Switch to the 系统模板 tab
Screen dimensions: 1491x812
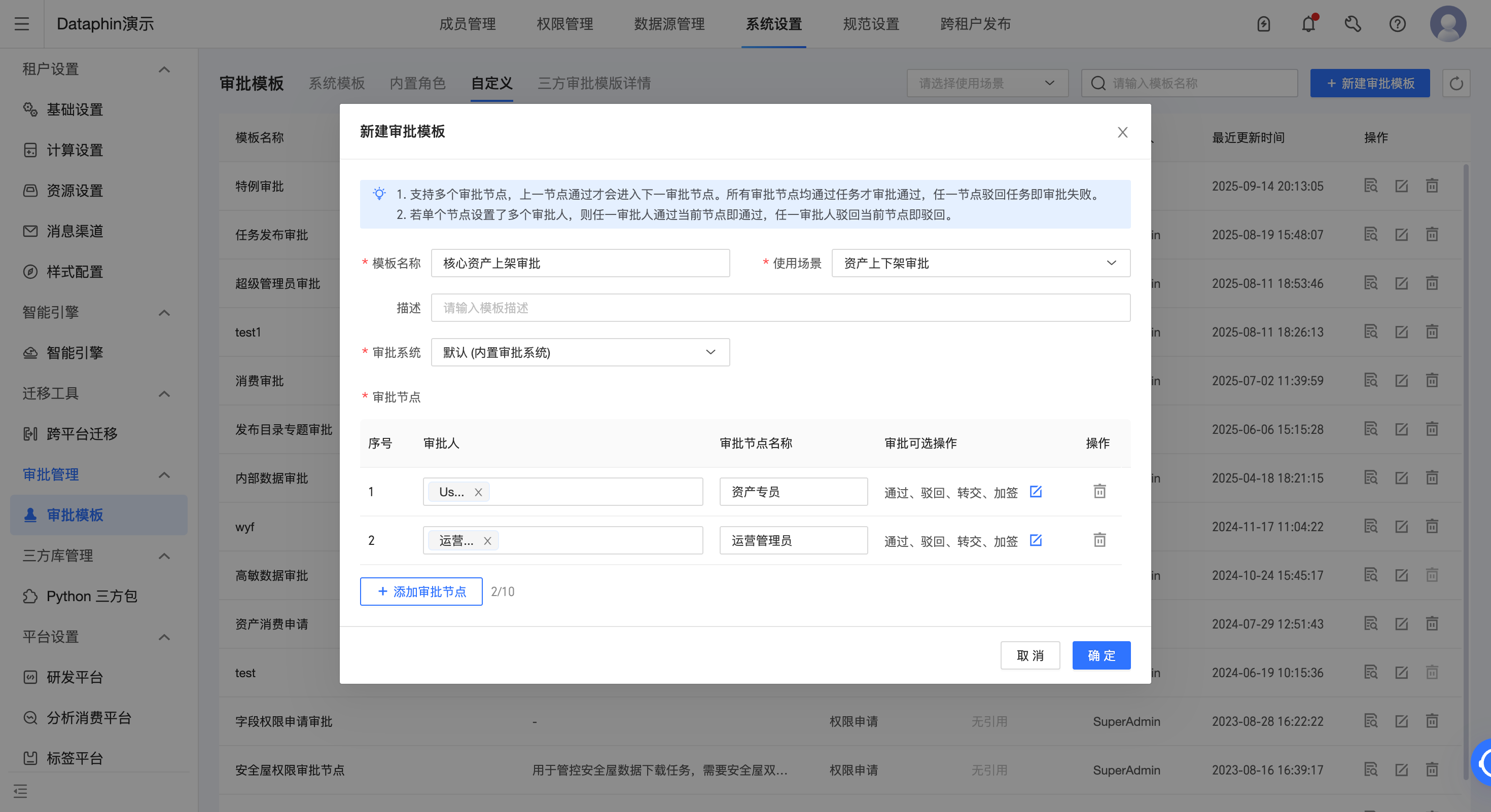coord(337,83)
